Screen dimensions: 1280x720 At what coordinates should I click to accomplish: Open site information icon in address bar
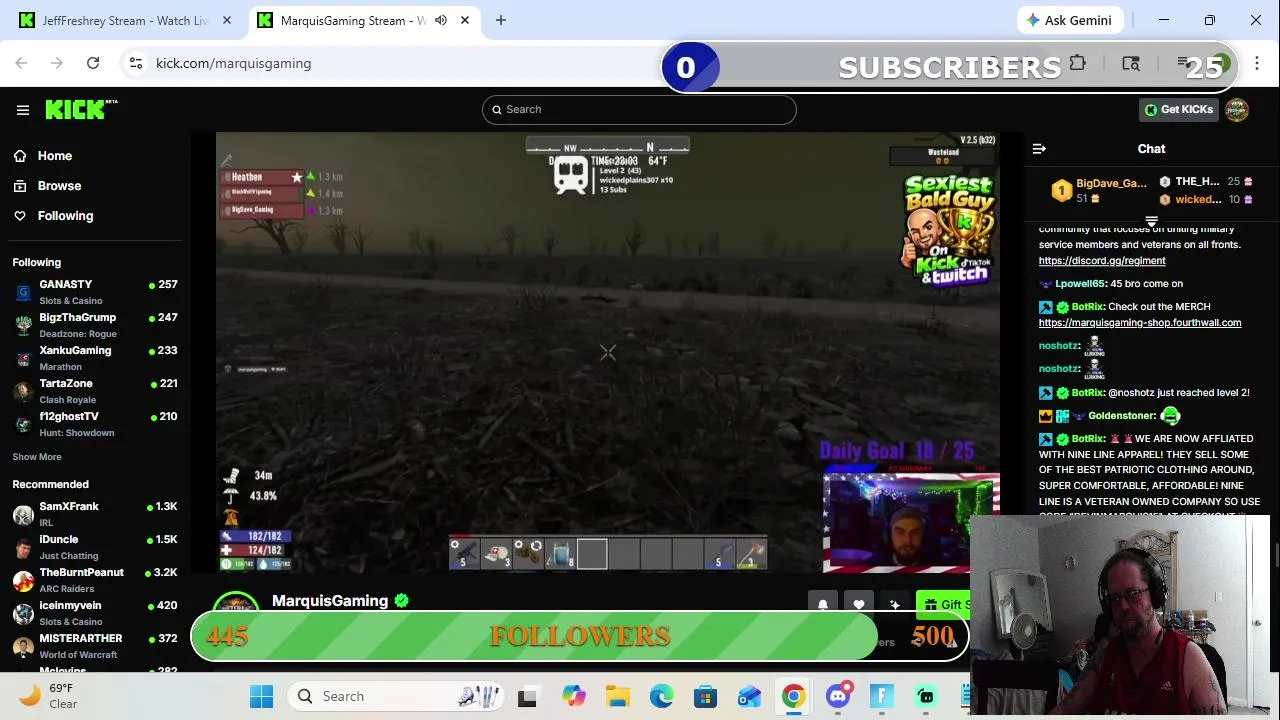pyautogui.click(x=136, y=63)
